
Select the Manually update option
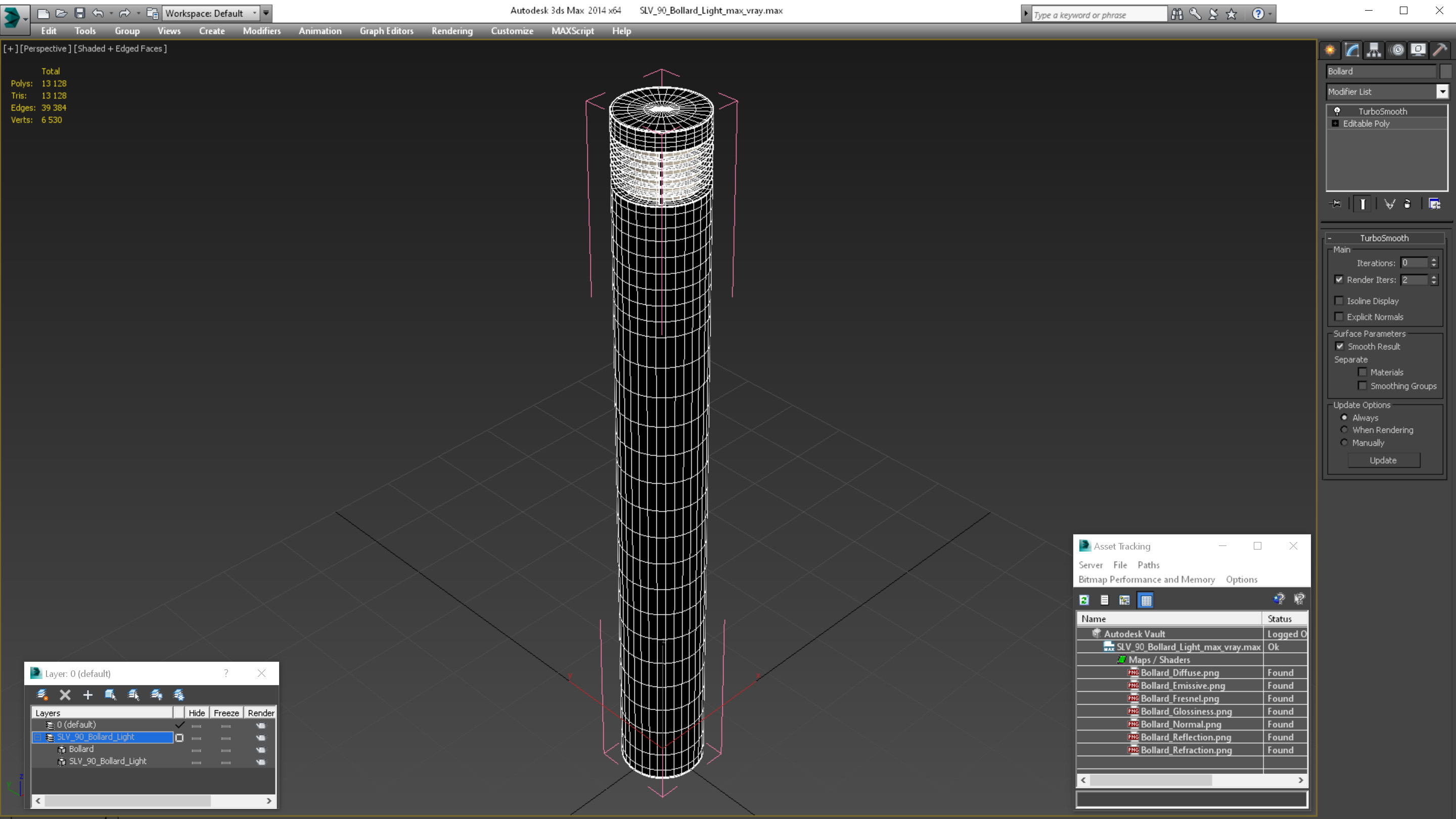(1344, 442)
